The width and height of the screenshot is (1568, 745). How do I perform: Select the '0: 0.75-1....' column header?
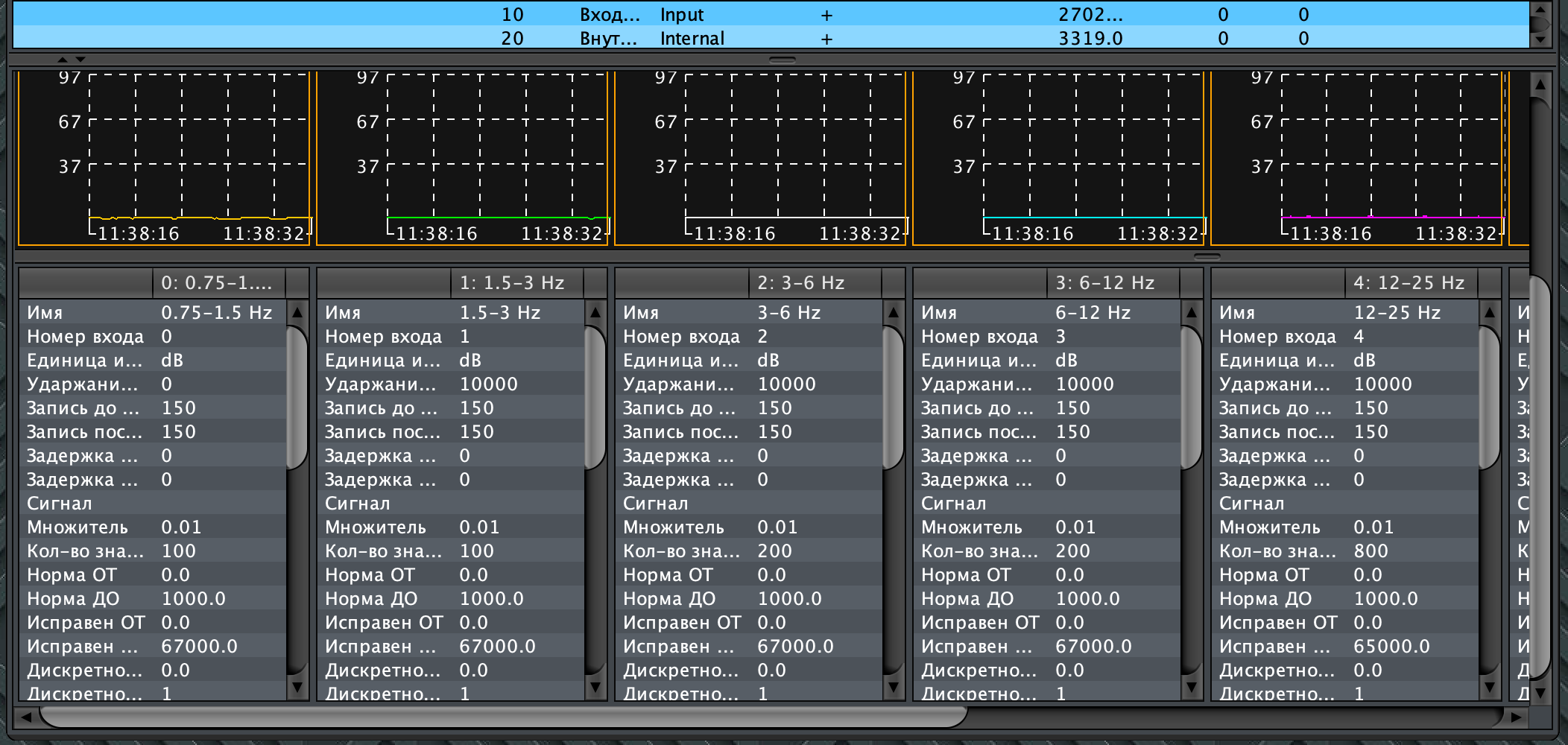[218, 283]
